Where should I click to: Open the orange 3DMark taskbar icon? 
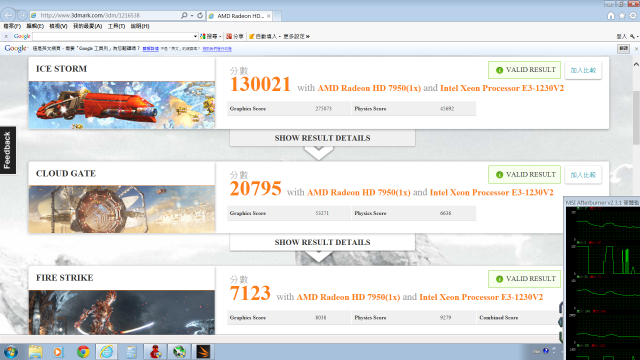point(203,351)
